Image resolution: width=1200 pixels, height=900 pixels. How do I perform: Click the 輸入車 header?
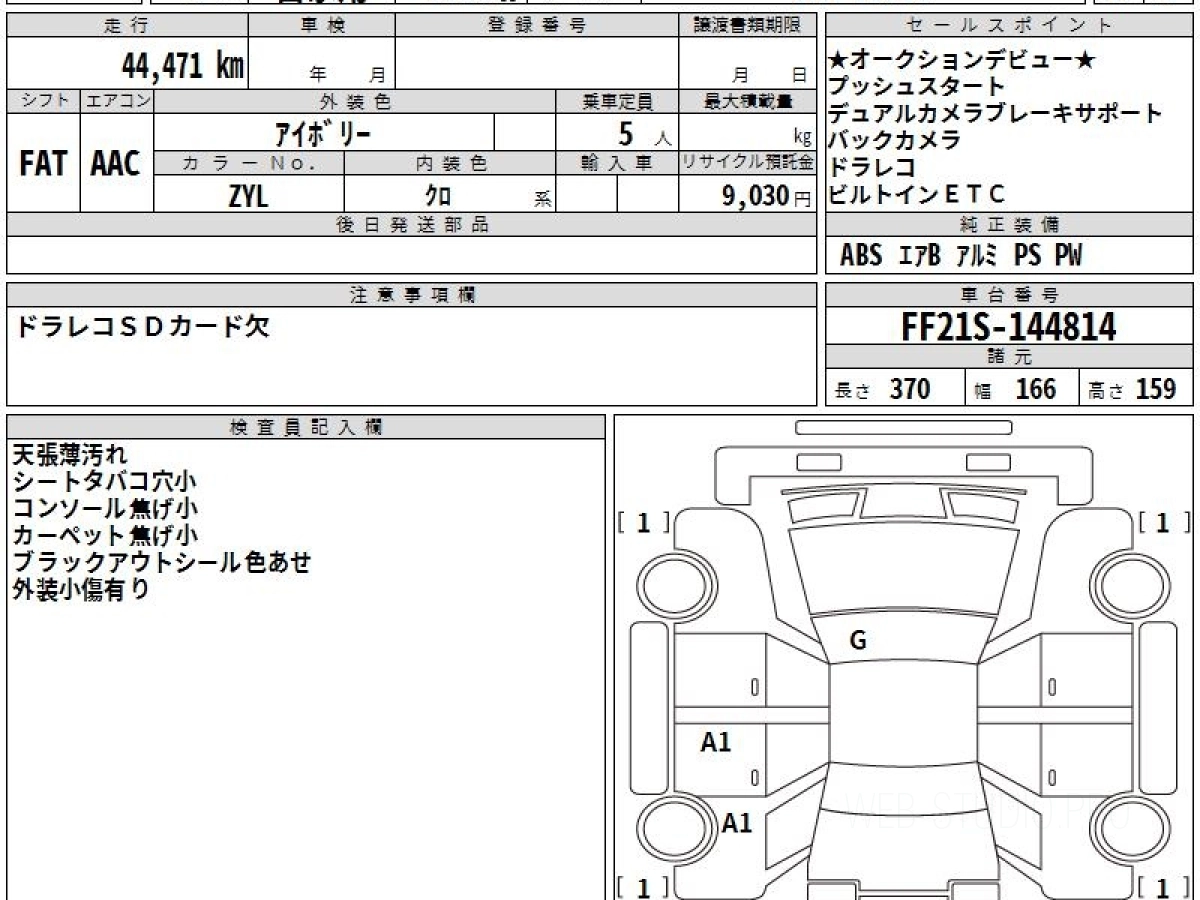tap(617, 163)
